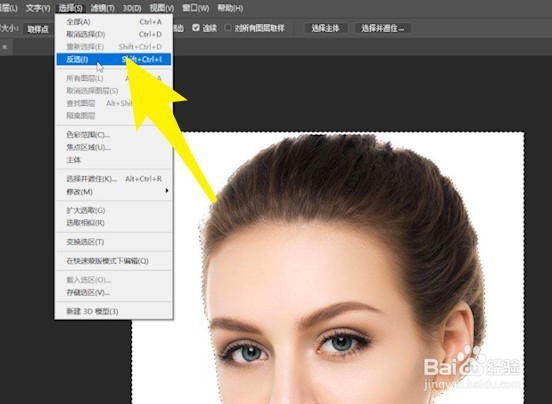This screenshot has width=552, height=404.
Task: Open the 滤镜(T) menu
Action: pos(102,8)
